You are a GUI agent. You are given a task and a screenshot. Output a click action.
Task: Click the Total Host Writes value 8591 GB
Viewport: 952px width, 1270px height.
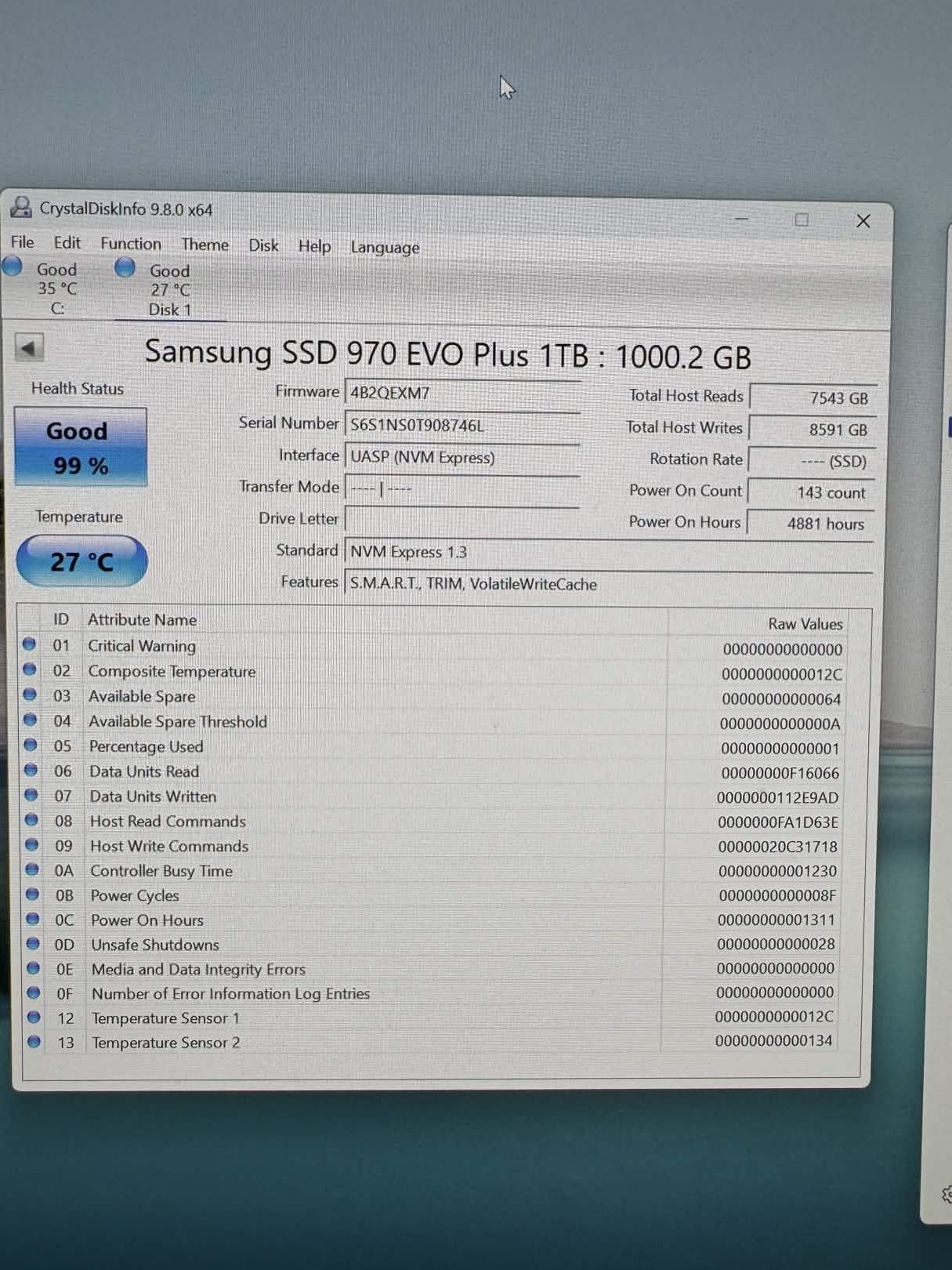[813, 430]
